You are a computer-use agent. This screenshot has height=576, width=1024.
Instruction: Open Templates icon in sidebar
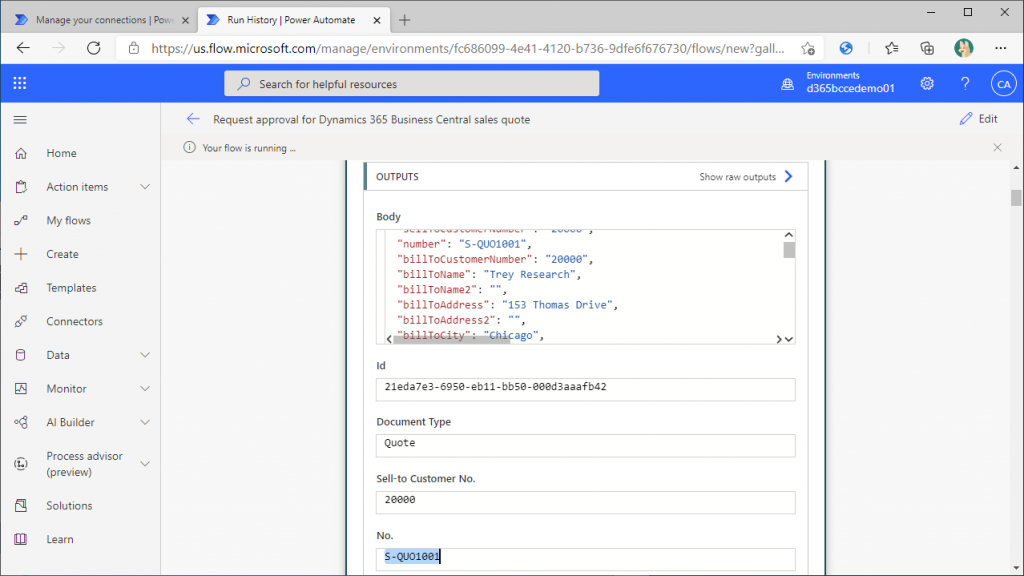[21, 287]
